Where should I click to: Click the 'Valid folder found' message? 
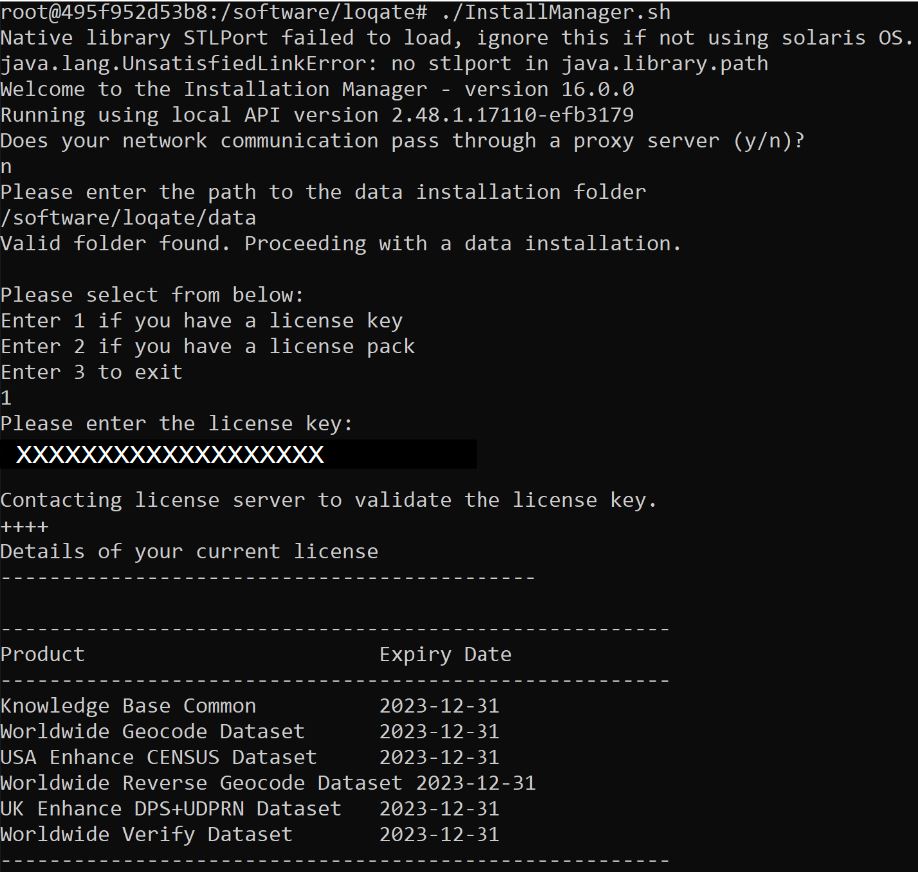(x=340, y=244)
